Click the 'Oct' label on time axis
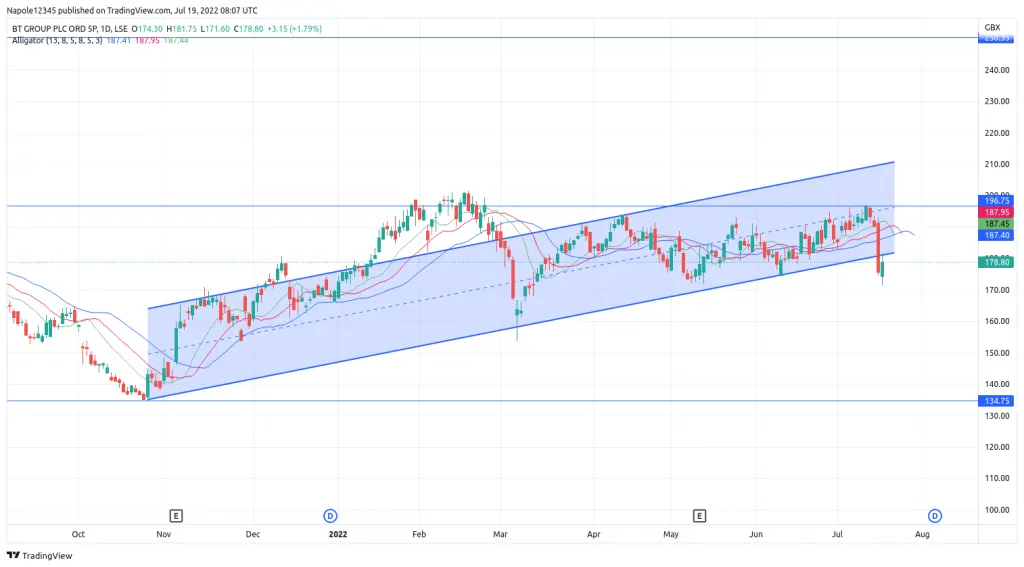 click(x=78, y=534)
